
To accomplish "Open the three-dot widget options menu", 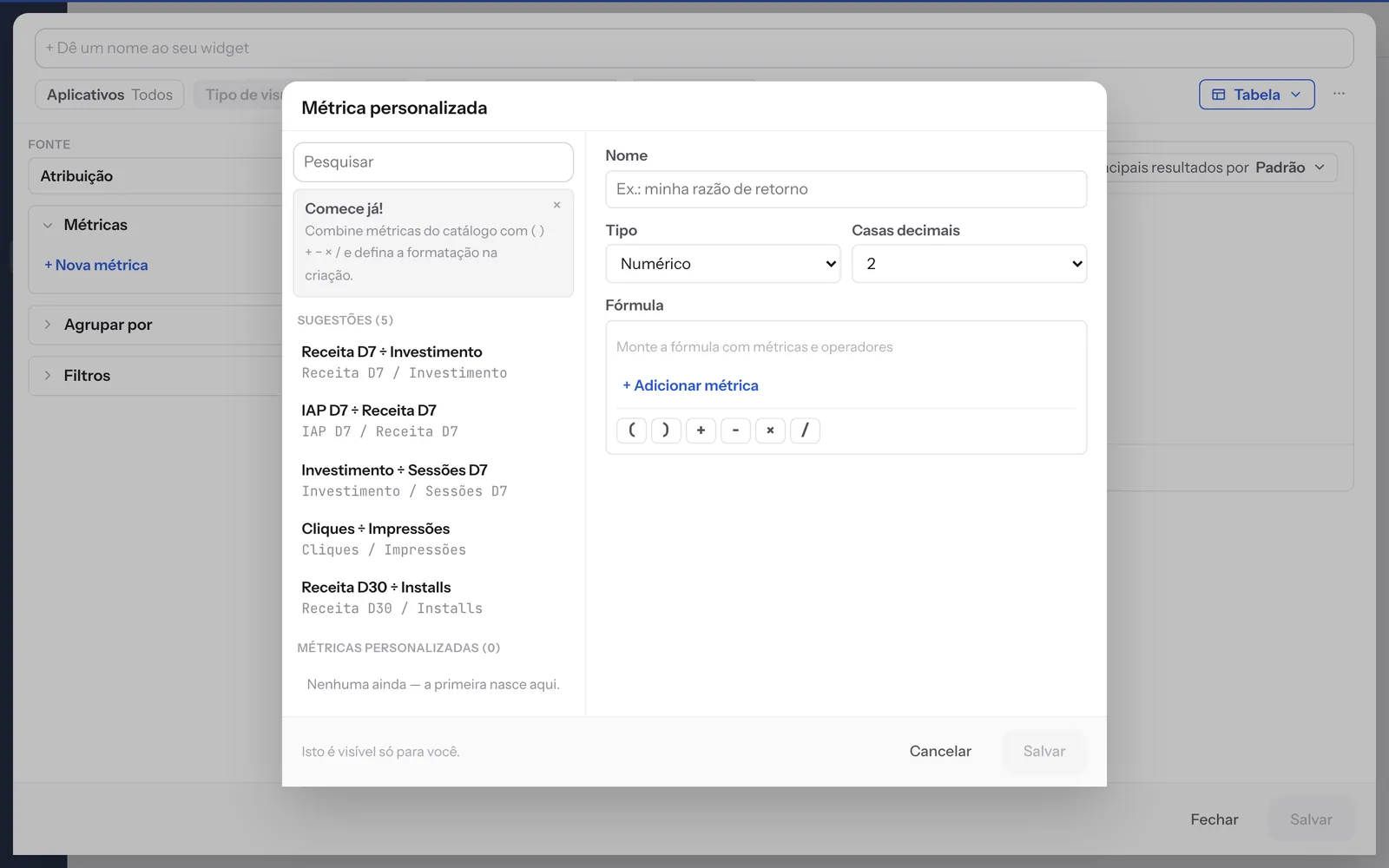I will click(x=1339, y=94).
